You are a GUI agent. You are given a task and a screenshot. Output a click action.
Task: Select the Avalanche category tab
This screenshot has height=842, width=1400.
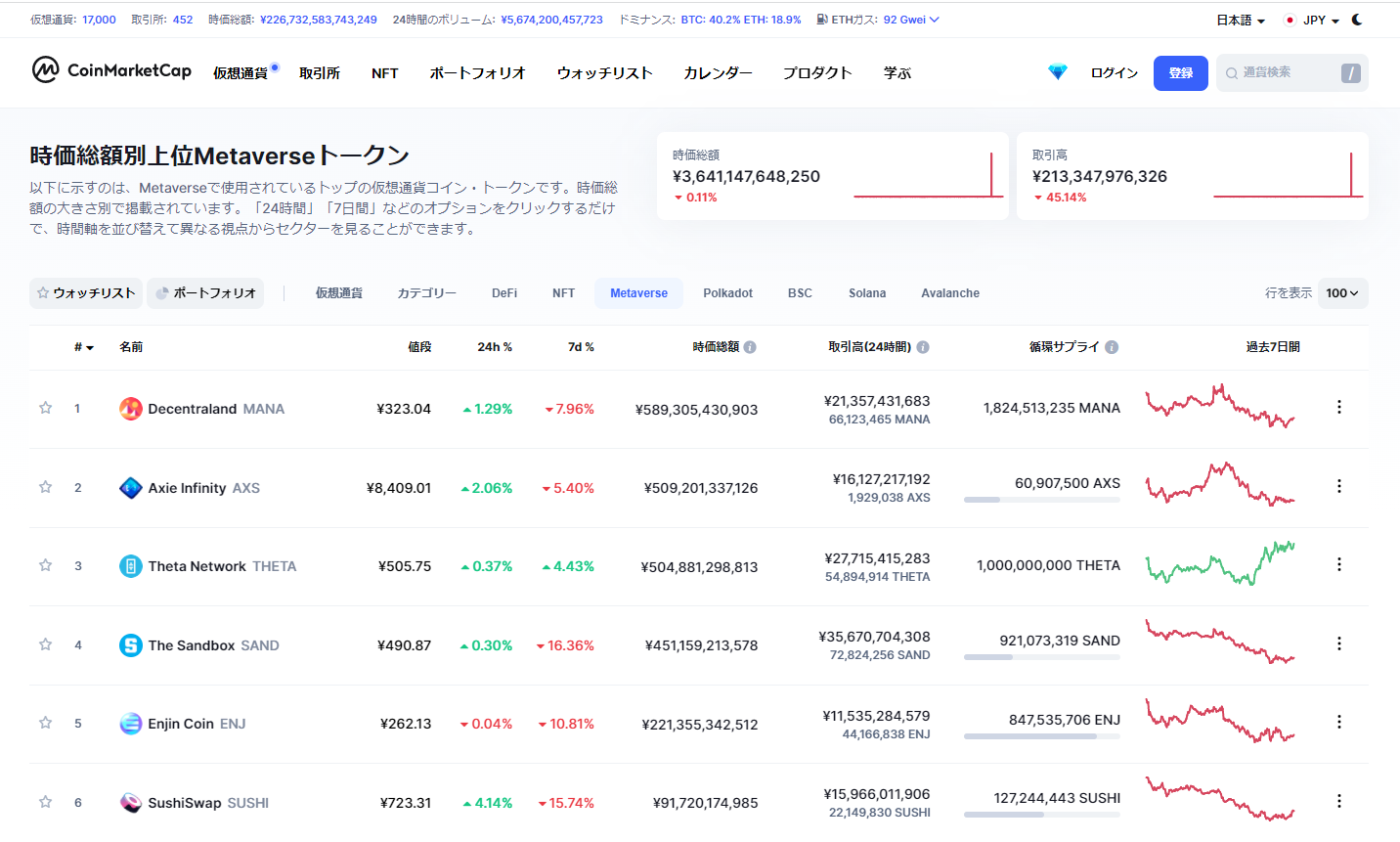pyautogui.click(x=950, y=293)
